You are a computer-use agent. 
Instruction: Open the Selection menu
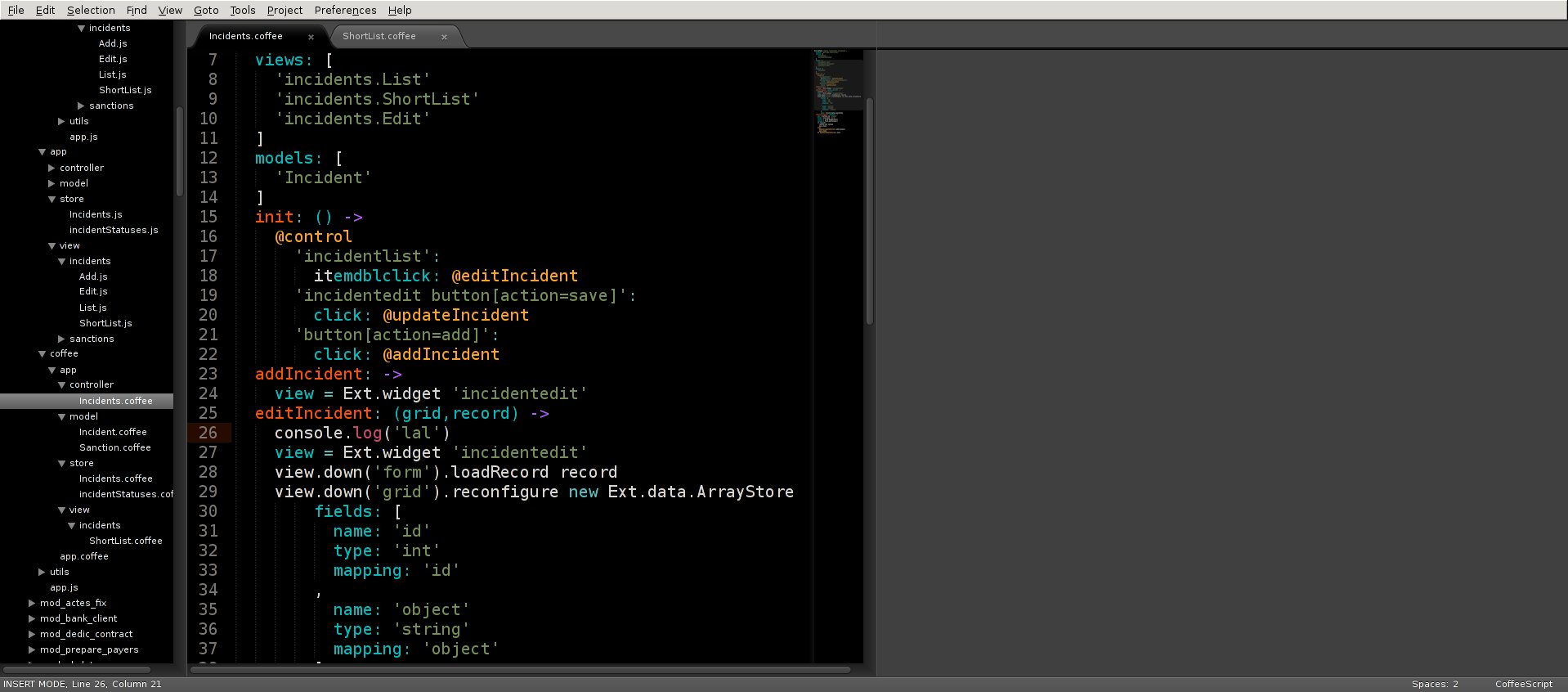tap(91, 10)
